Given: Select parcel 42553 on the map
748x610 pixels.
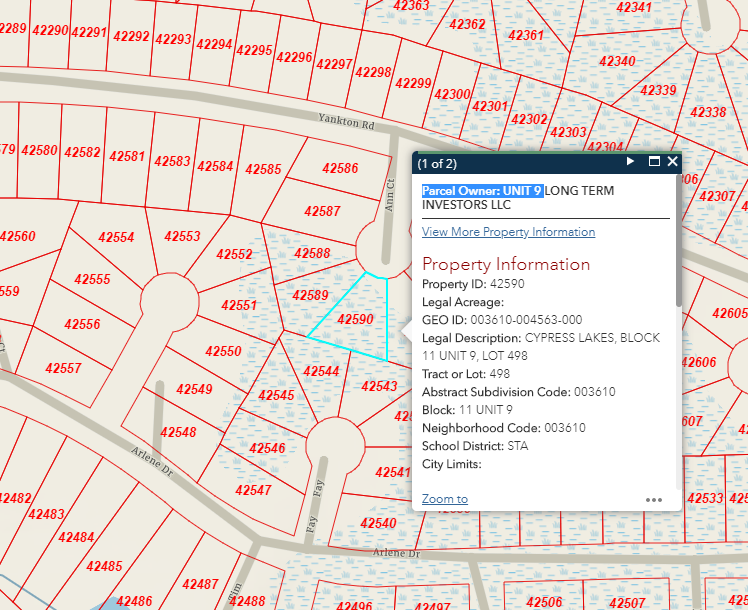Looking at the screenshot, I should (182, 237).
